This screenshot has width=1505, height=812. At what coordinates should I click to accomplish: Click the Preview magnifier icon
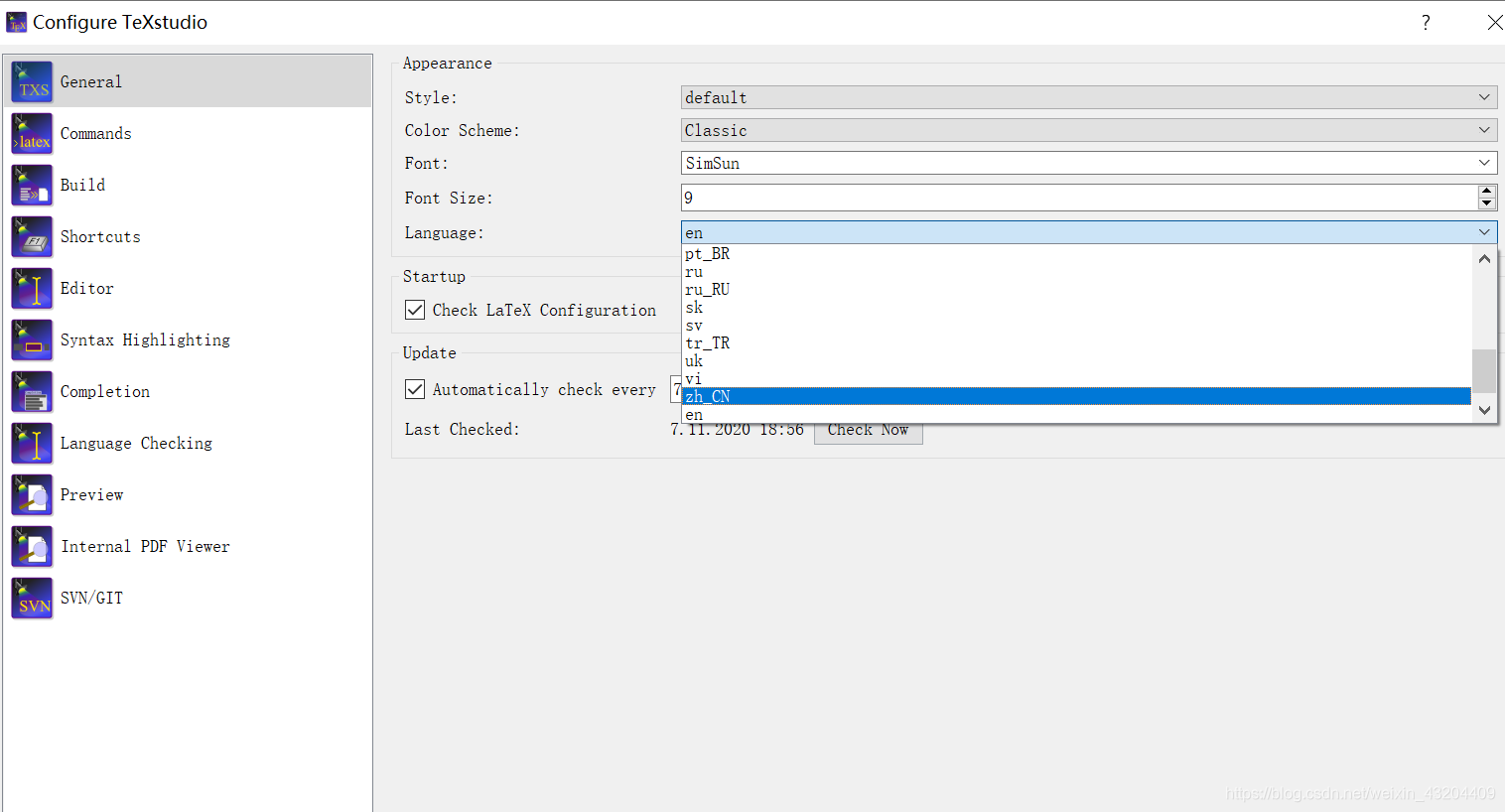[32, 494]
